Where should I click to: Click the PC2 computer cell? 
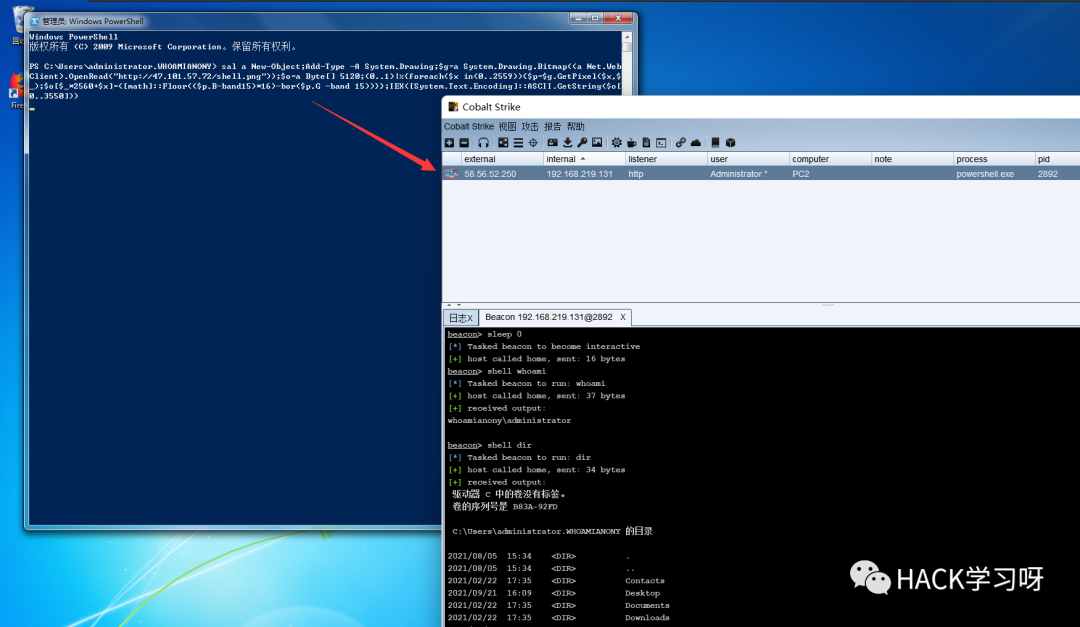[x=800, y=174]
